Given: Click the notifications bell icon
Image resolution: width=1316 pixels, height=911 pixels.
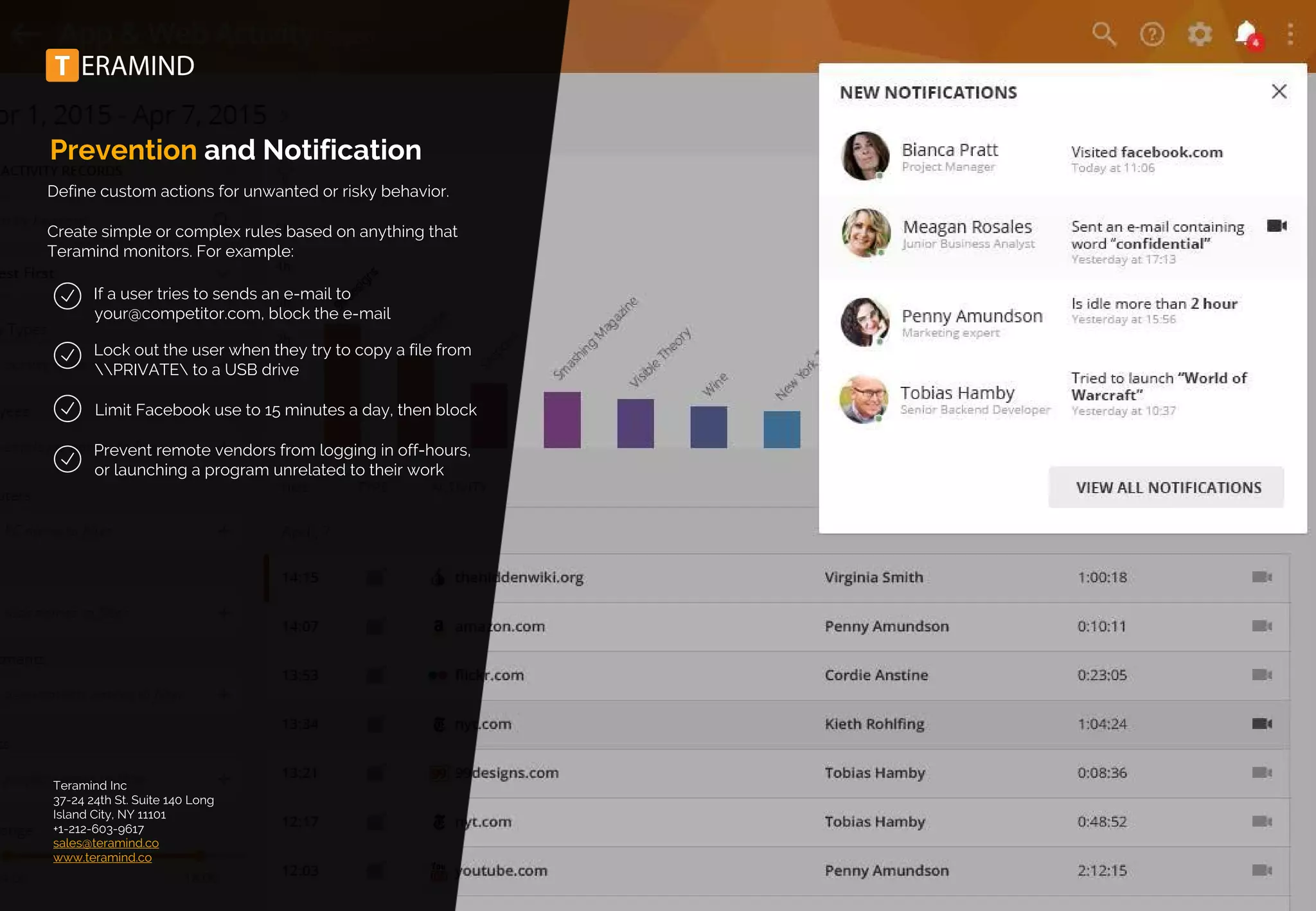Looking at the screenshot, I should tap(1246, 33).
